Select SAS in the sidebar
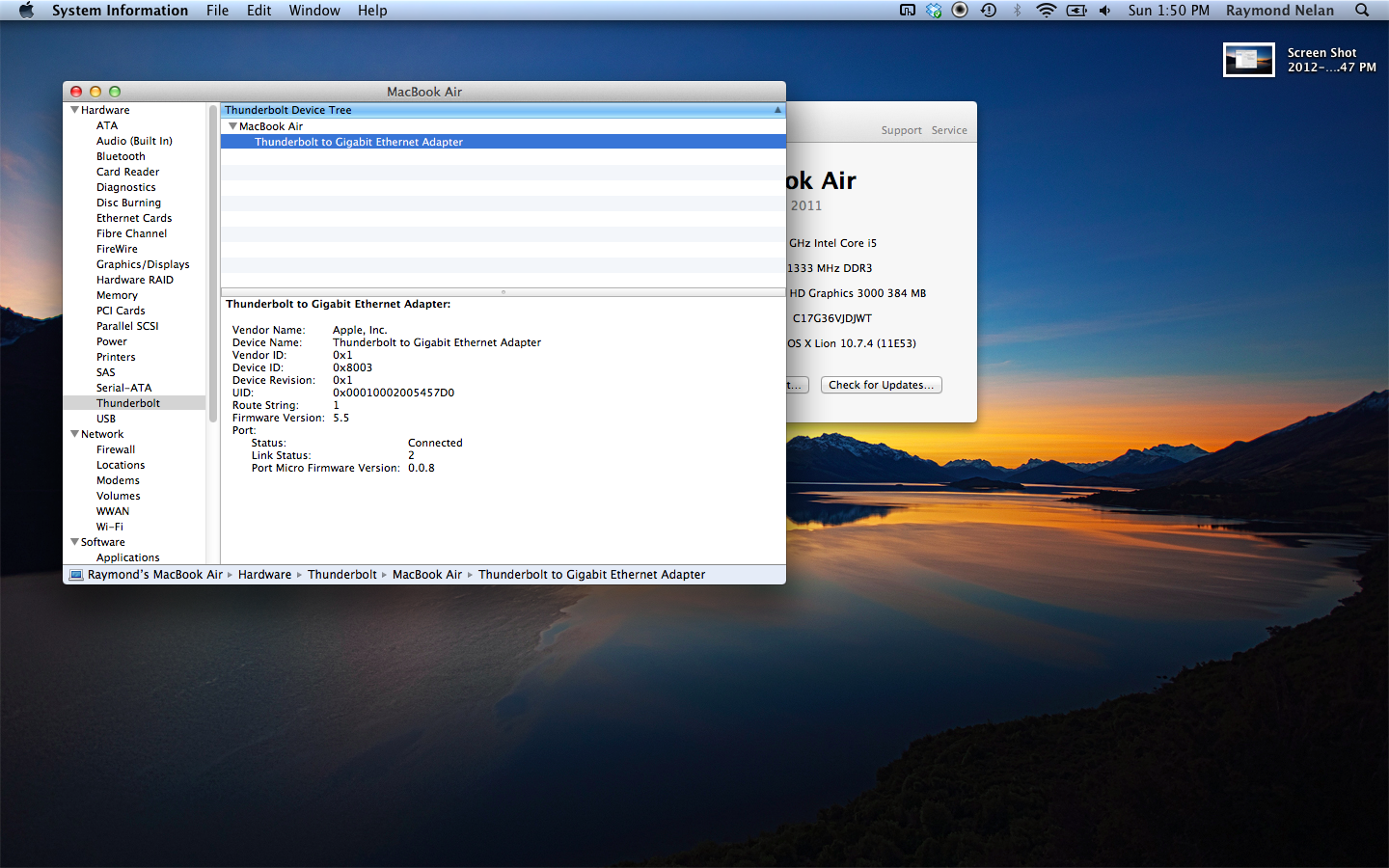The image size is (1389, 868). click(105, 372)
